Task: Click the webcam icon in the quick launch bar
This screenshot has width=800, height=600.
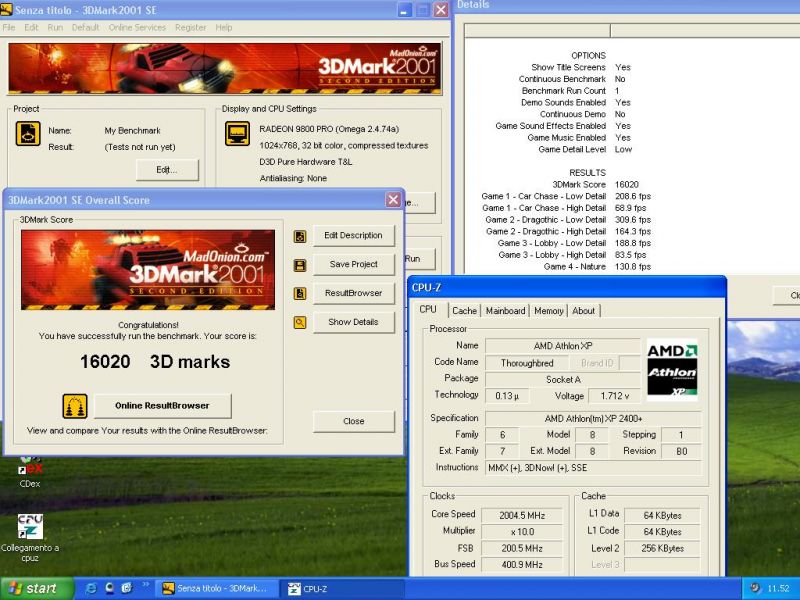Action: 109,588
